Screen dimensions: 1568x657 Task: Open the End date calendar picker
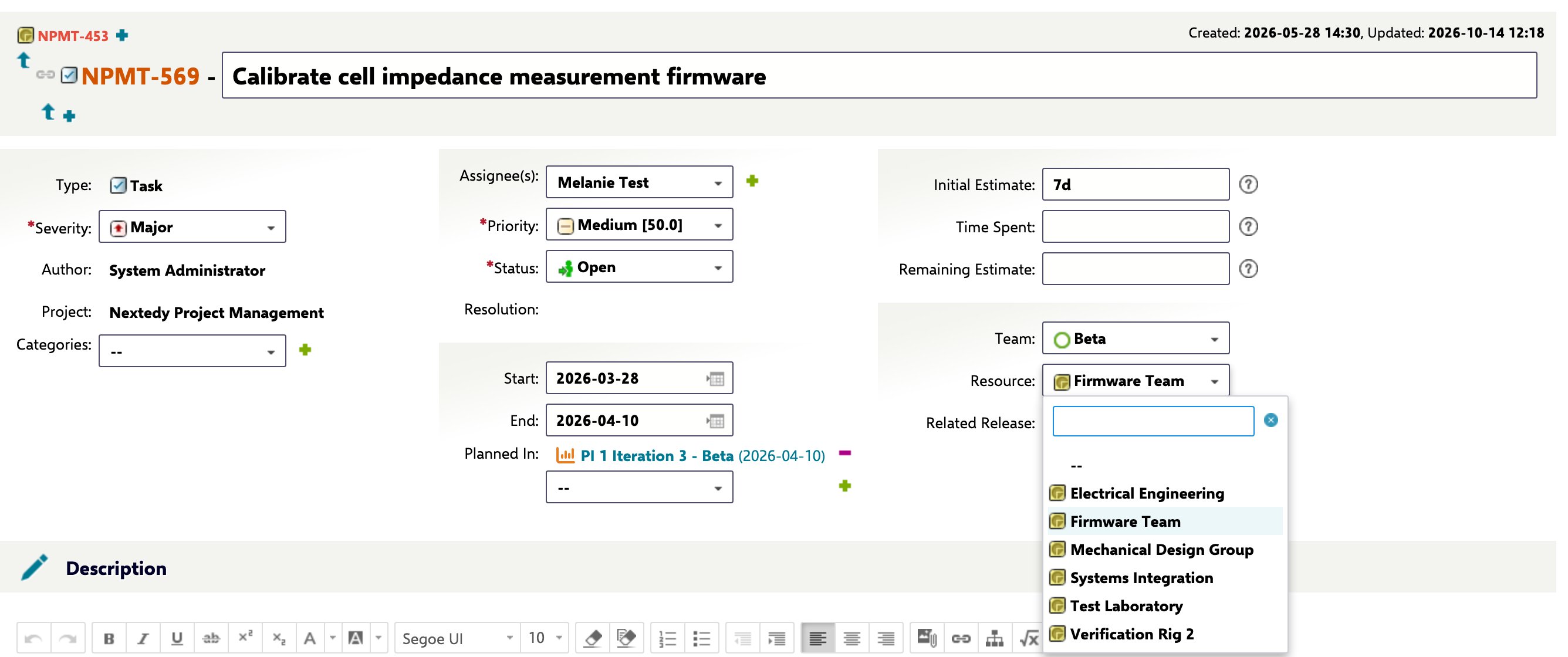(716, 421)
